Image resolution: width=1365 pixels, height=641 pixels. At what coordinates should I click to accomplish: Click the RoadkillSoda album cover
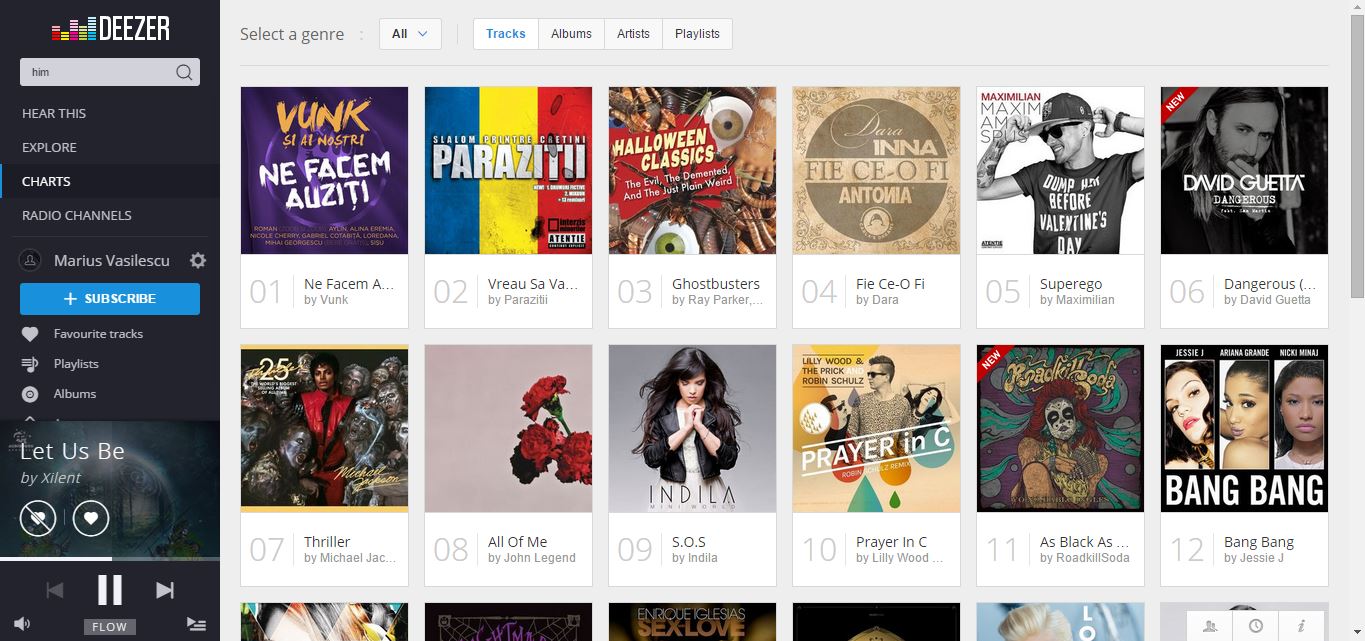coord(1060,428)
